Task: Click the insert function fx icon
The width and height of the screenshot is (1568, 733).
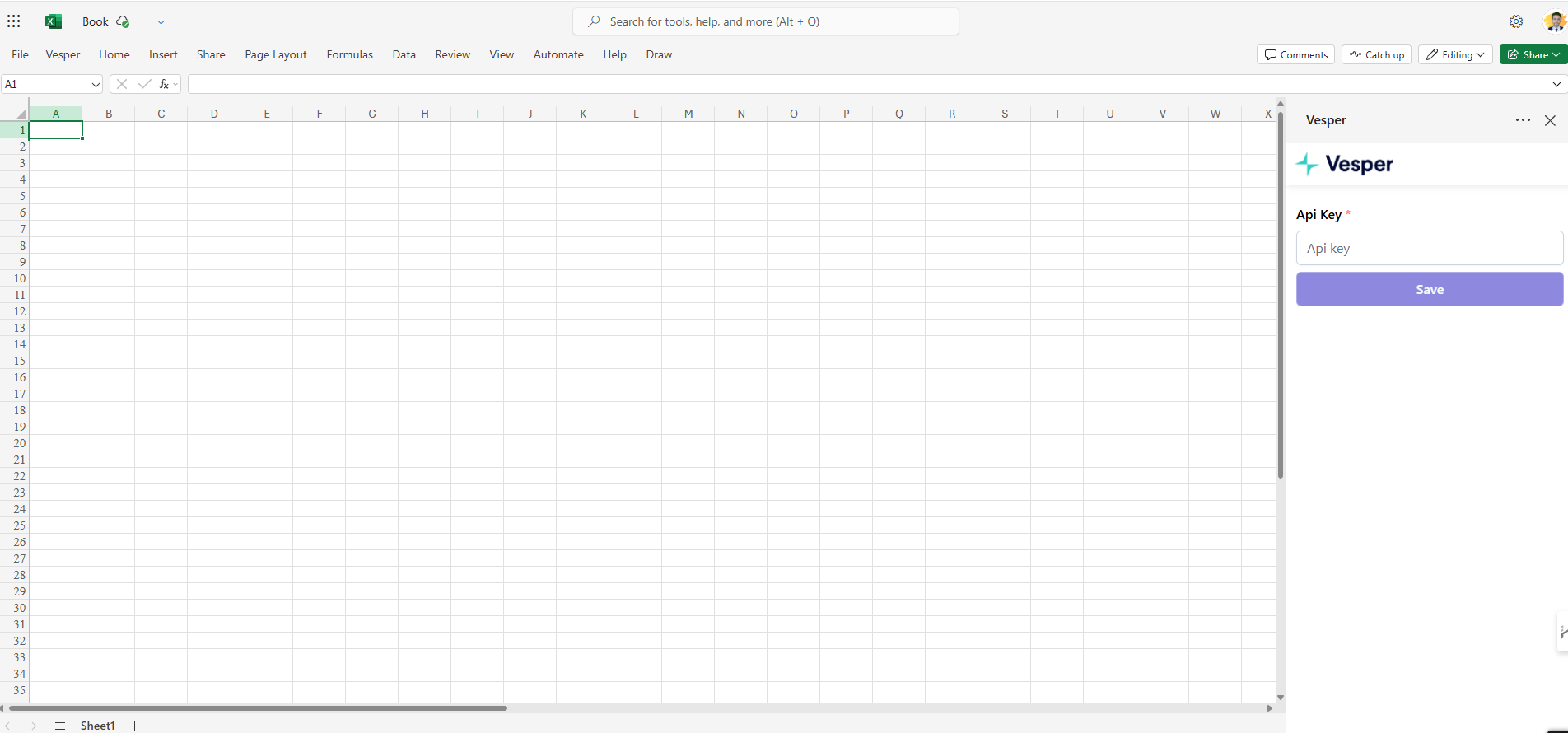Action: 165,84
